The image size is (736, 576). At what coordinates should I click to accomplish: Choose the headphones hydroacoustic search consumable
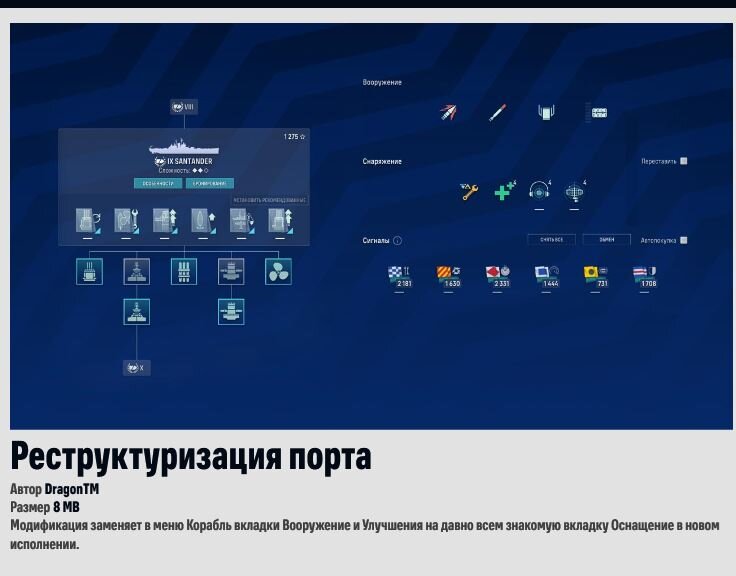(x=539, y=191)
